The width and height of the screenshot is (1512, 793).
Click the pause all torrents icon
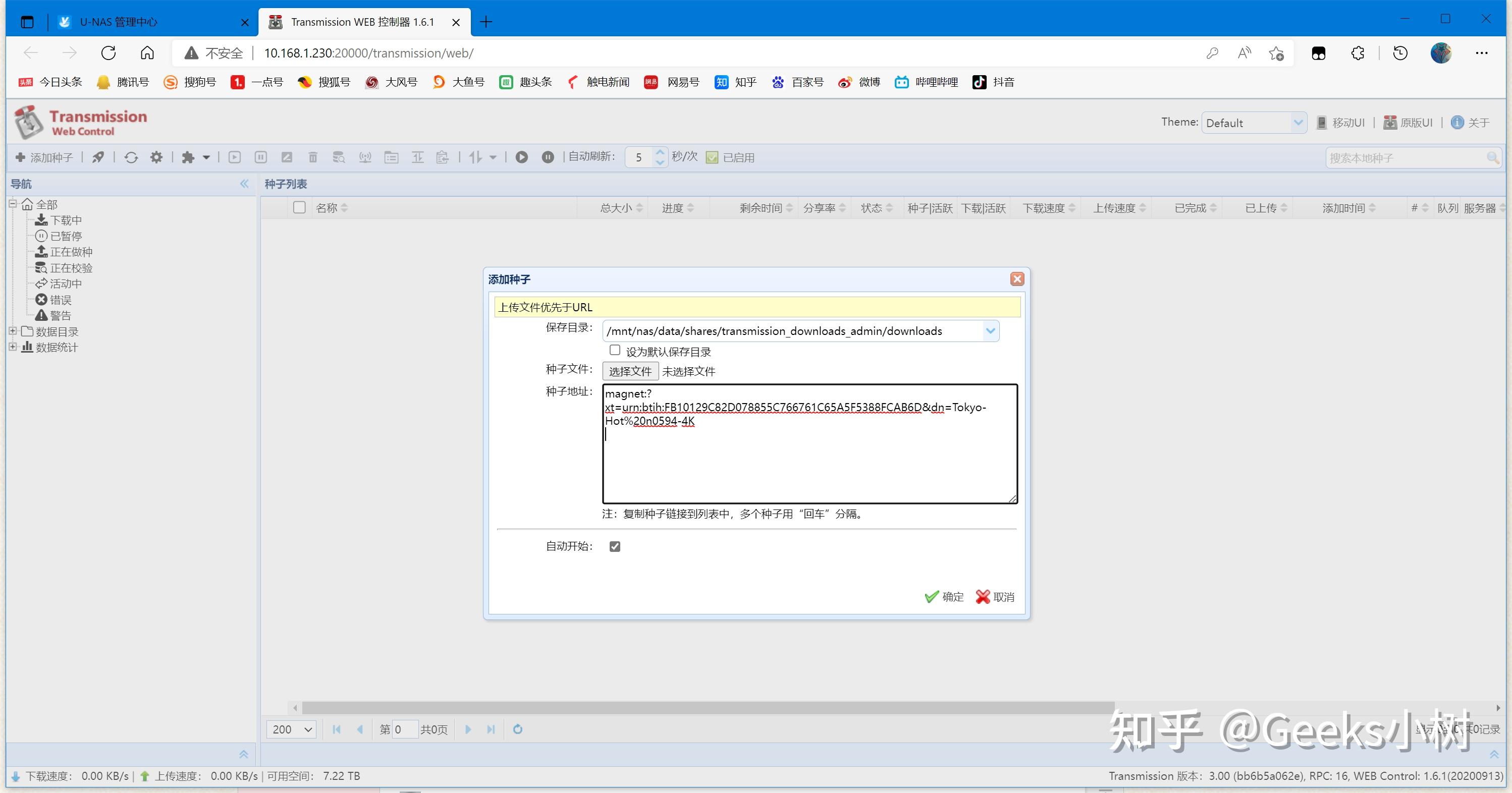tap(548, 157)
